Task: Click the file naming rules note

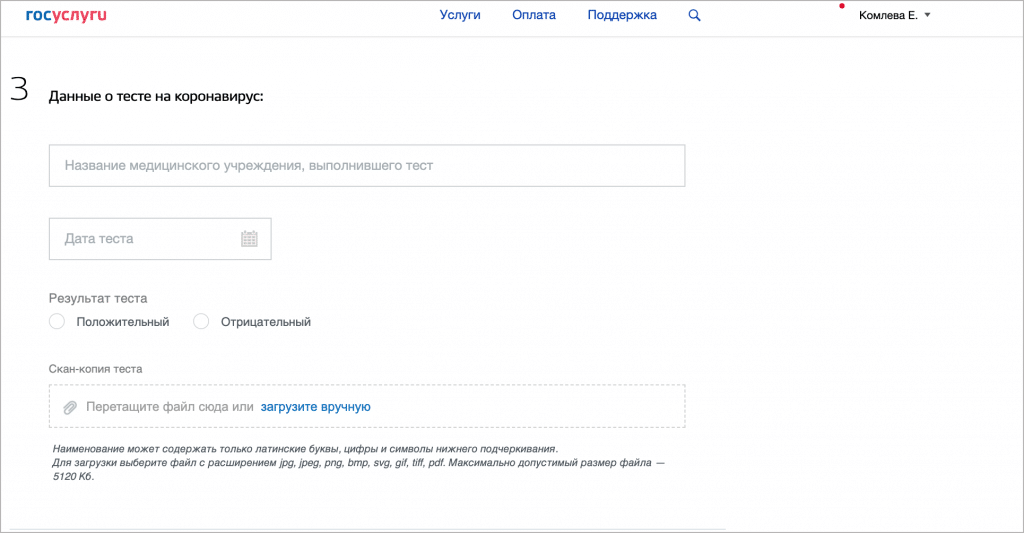Action: pyautogui.click(x=359, y=462)
